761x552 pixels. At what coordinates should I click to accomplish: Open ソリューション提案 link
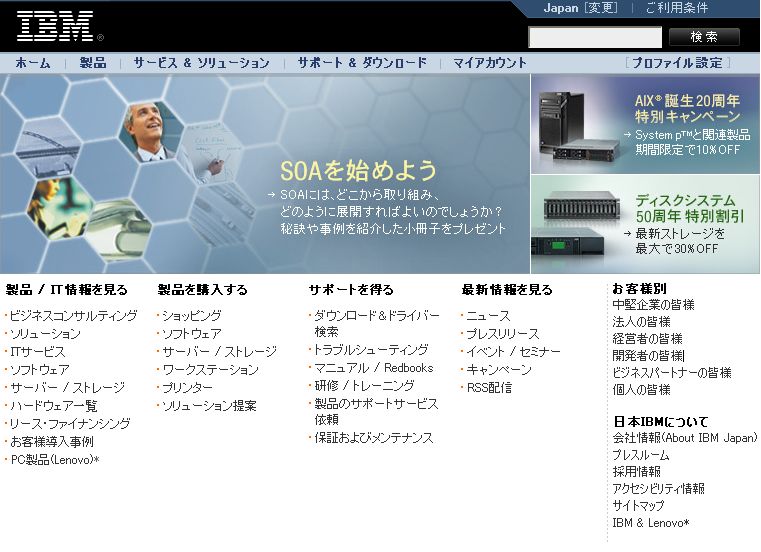coord(209,406)
